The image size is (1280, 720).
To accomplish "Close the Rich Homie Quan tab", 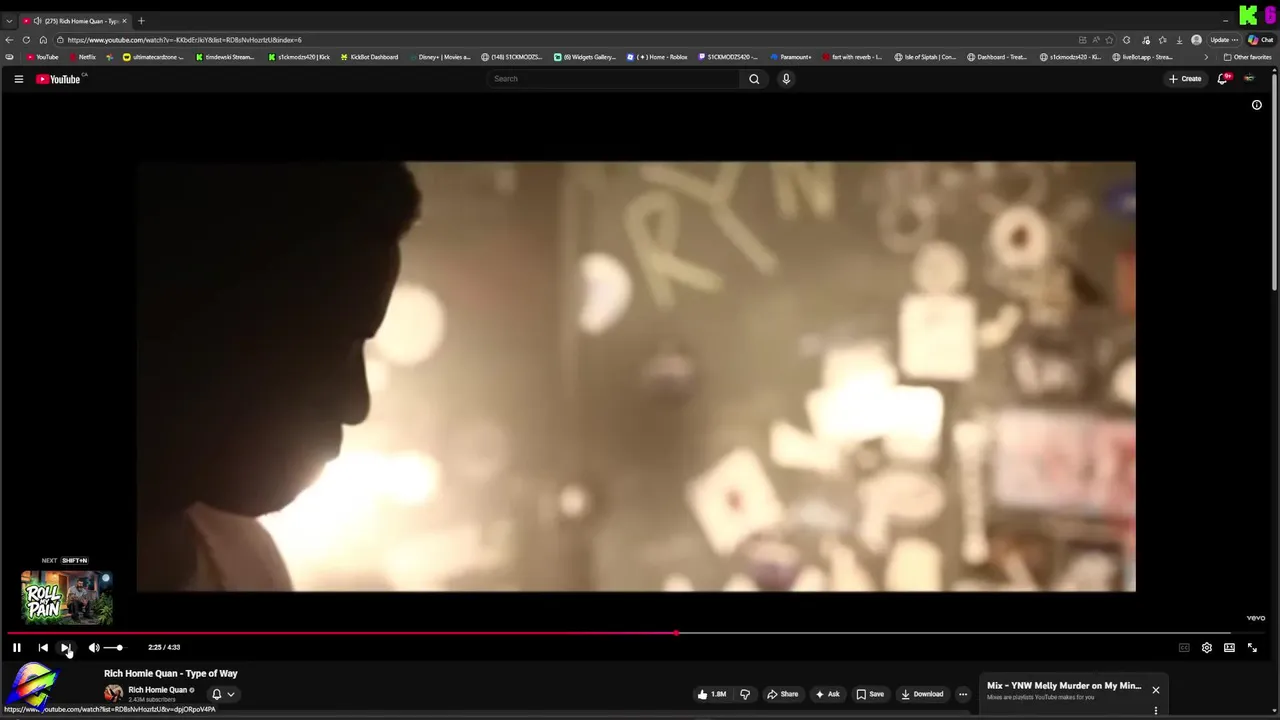I will [x=124, y=21].
